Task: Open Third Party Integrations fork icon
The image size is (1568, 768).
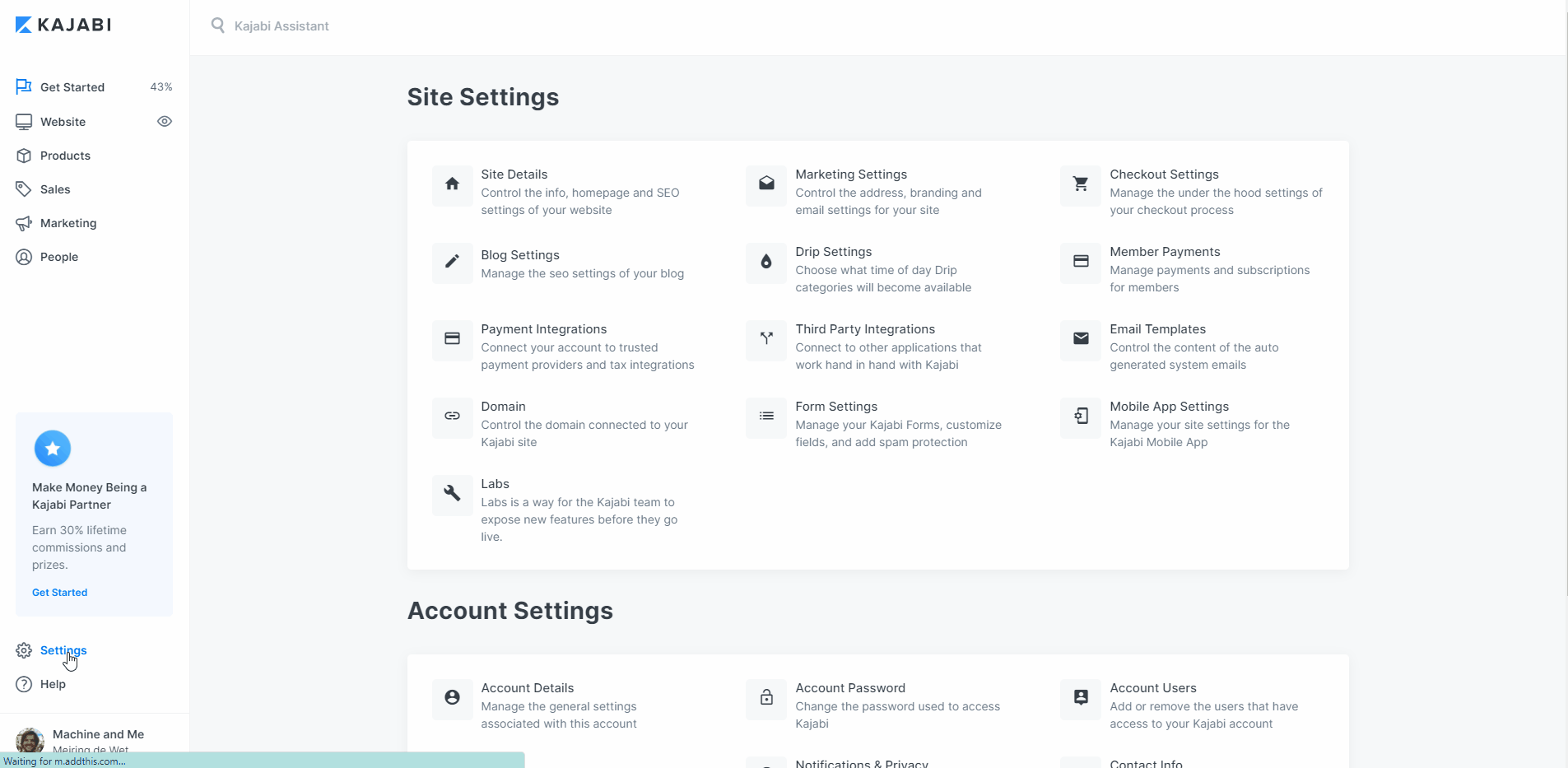Action: pos(766,339)
